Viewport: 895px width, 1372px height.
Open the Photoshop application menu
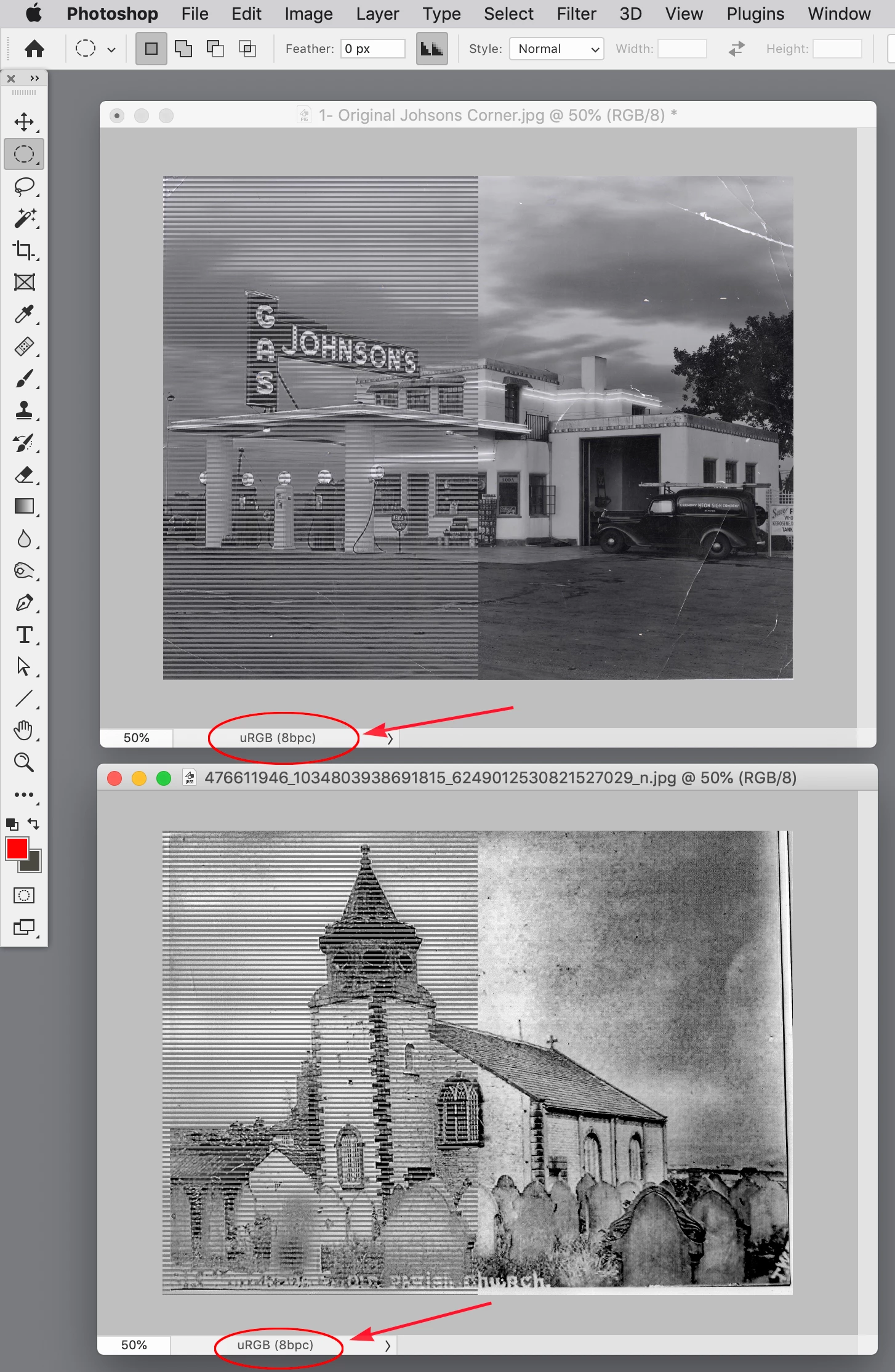tap(112, 14)
